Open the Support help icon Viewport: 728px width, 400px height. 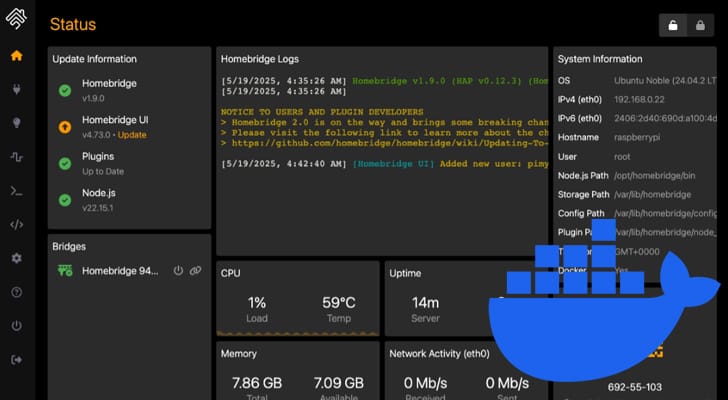(16, 292)
